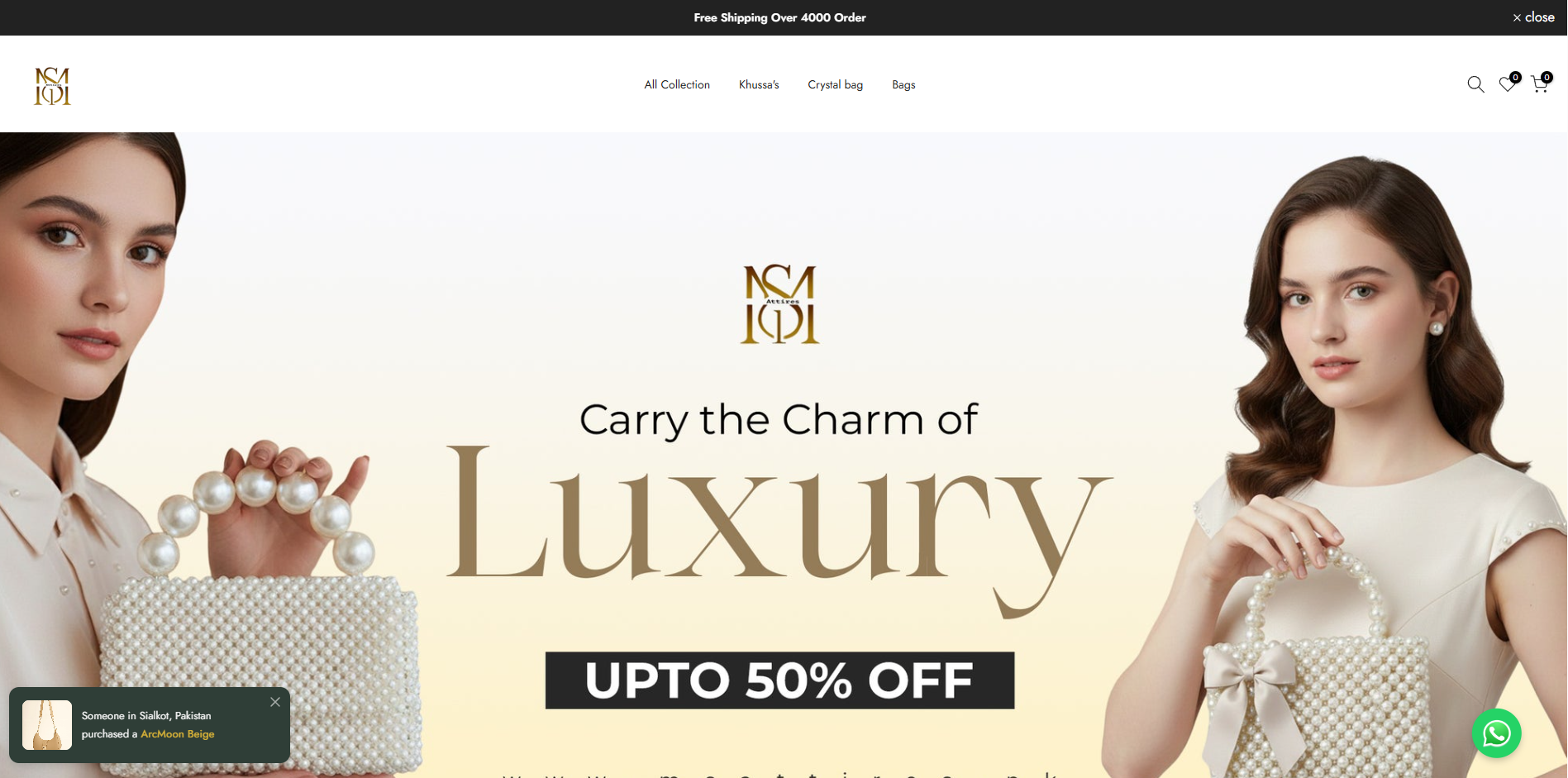Click the NSM logo in the header
Screen dimensions: 1568x778
(52, 86)
